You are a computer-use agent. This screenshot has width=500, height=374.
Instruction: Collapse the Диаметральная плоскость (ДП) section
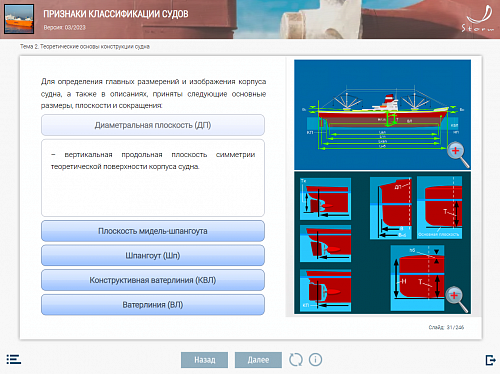pos(153,125)
